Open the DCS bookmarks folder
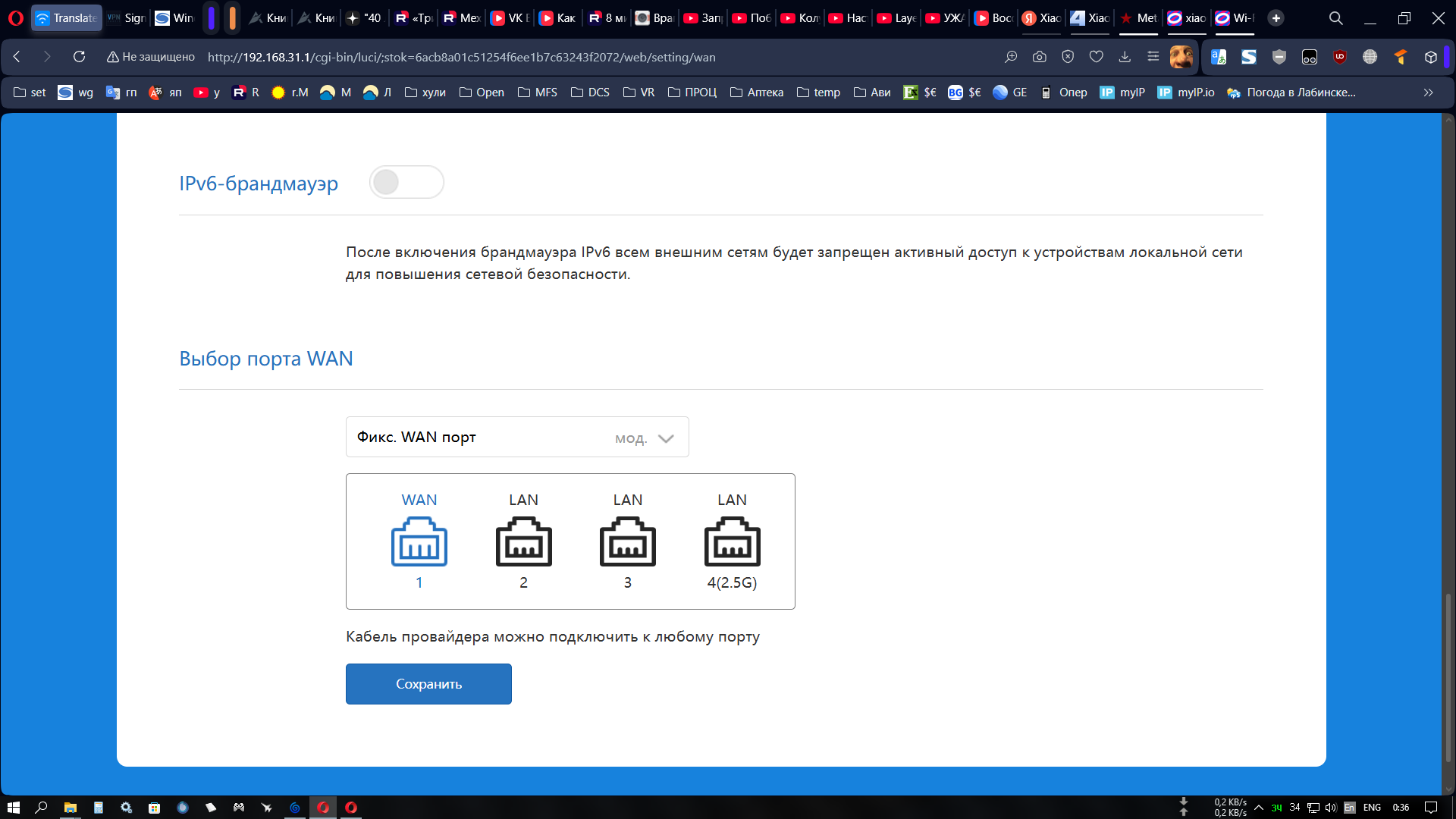This screenshot has width=1456, height=819. 590,93
